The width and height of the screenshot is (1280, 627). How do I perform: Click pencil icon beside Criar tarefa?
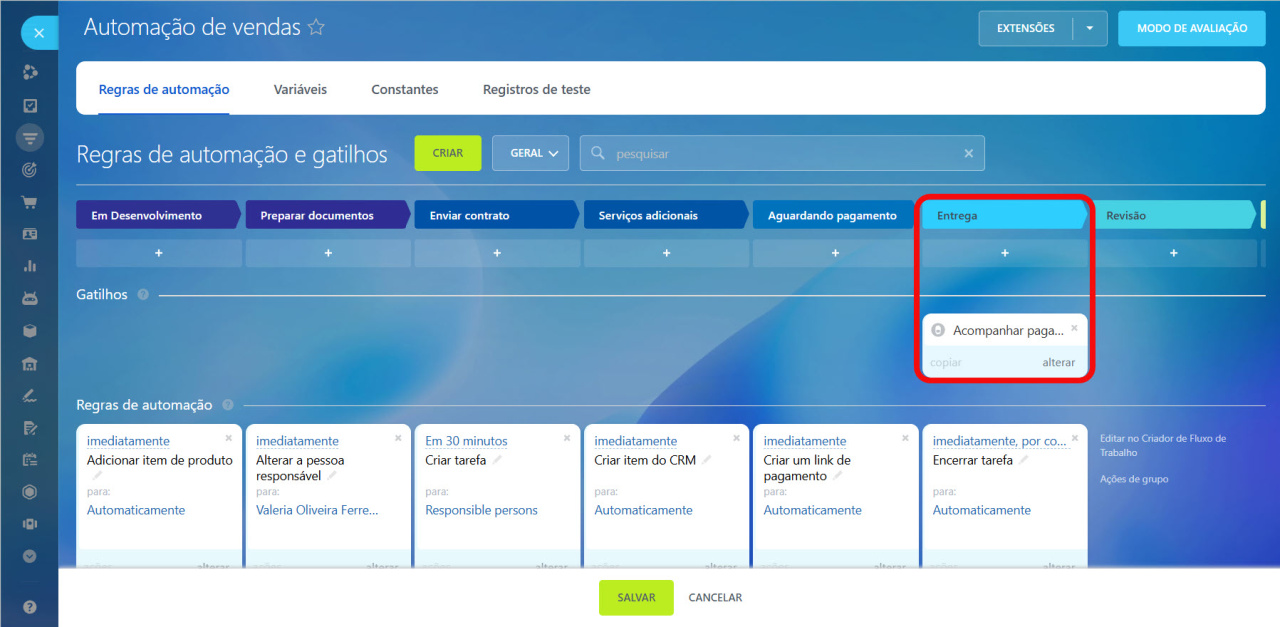(498, 460)
